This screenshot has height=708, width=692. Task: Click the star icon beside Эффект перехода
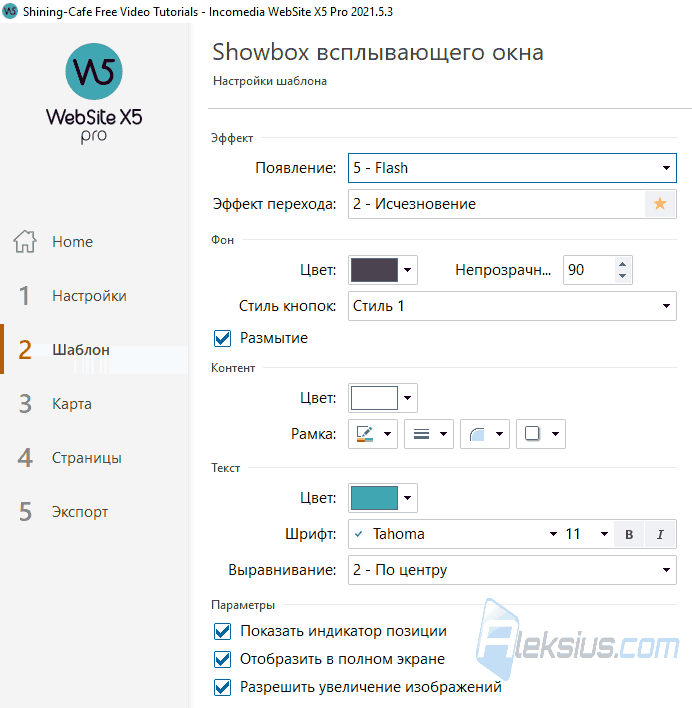660,204
